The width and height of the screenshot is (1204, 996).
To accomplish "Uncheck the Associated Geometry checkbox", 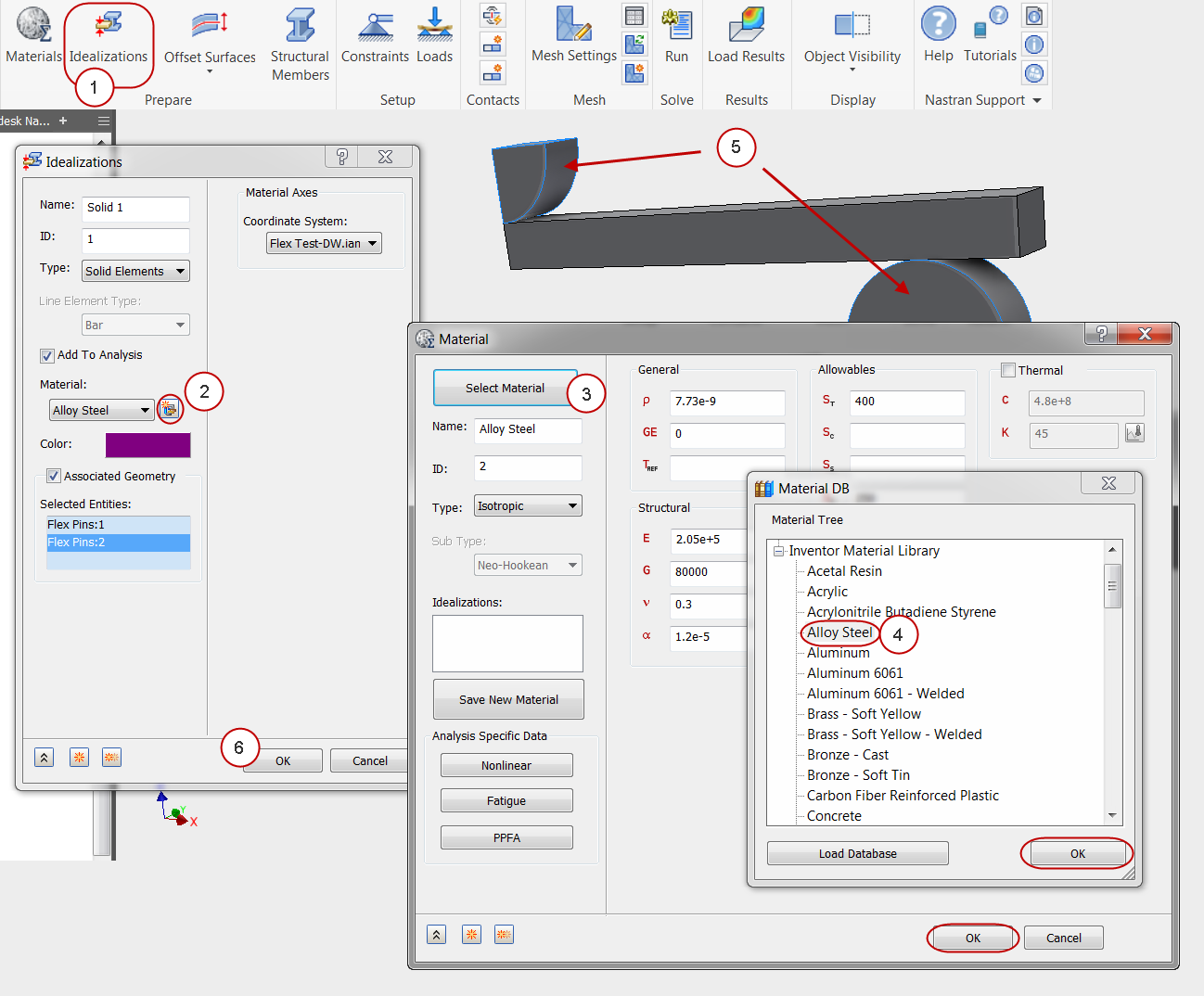I will point(54,476).
